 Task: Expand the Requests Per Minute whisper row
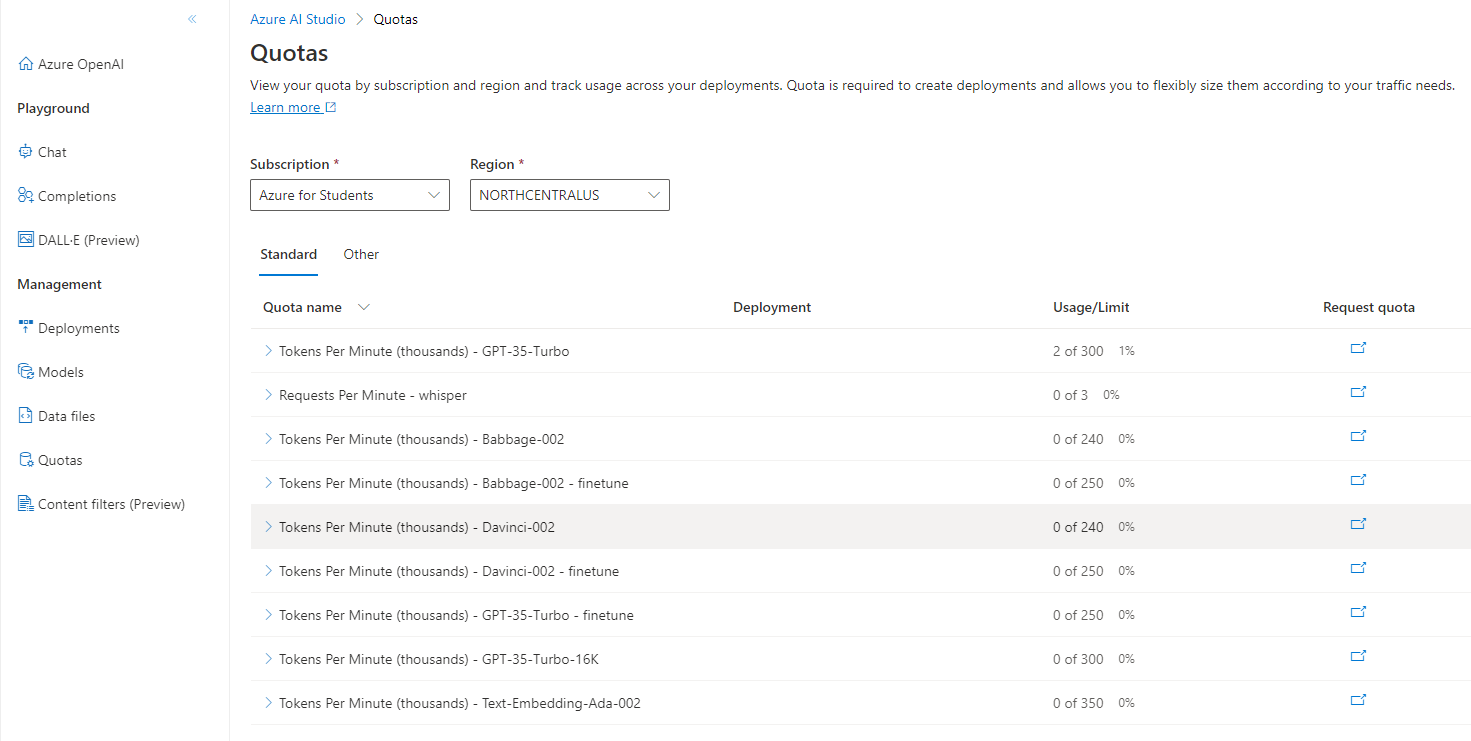(x=268, y=395)
